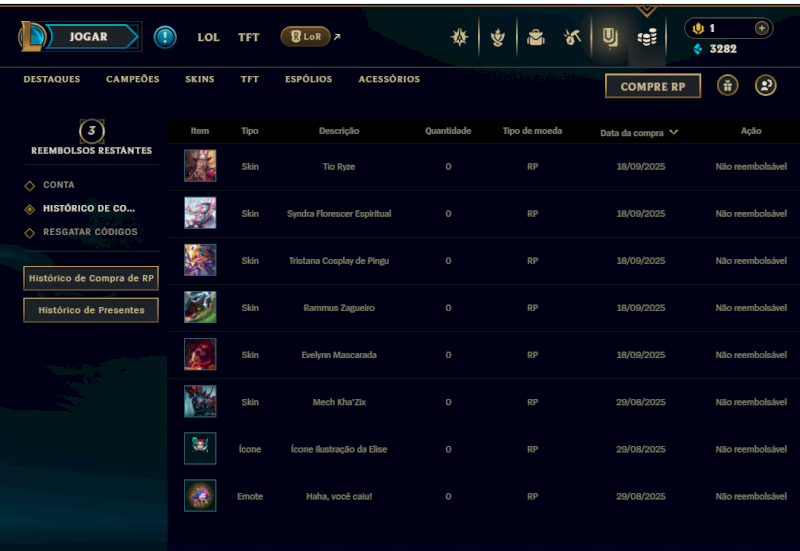
Task: Click the plus icon to add RP
Action: (x=761, y=28)
